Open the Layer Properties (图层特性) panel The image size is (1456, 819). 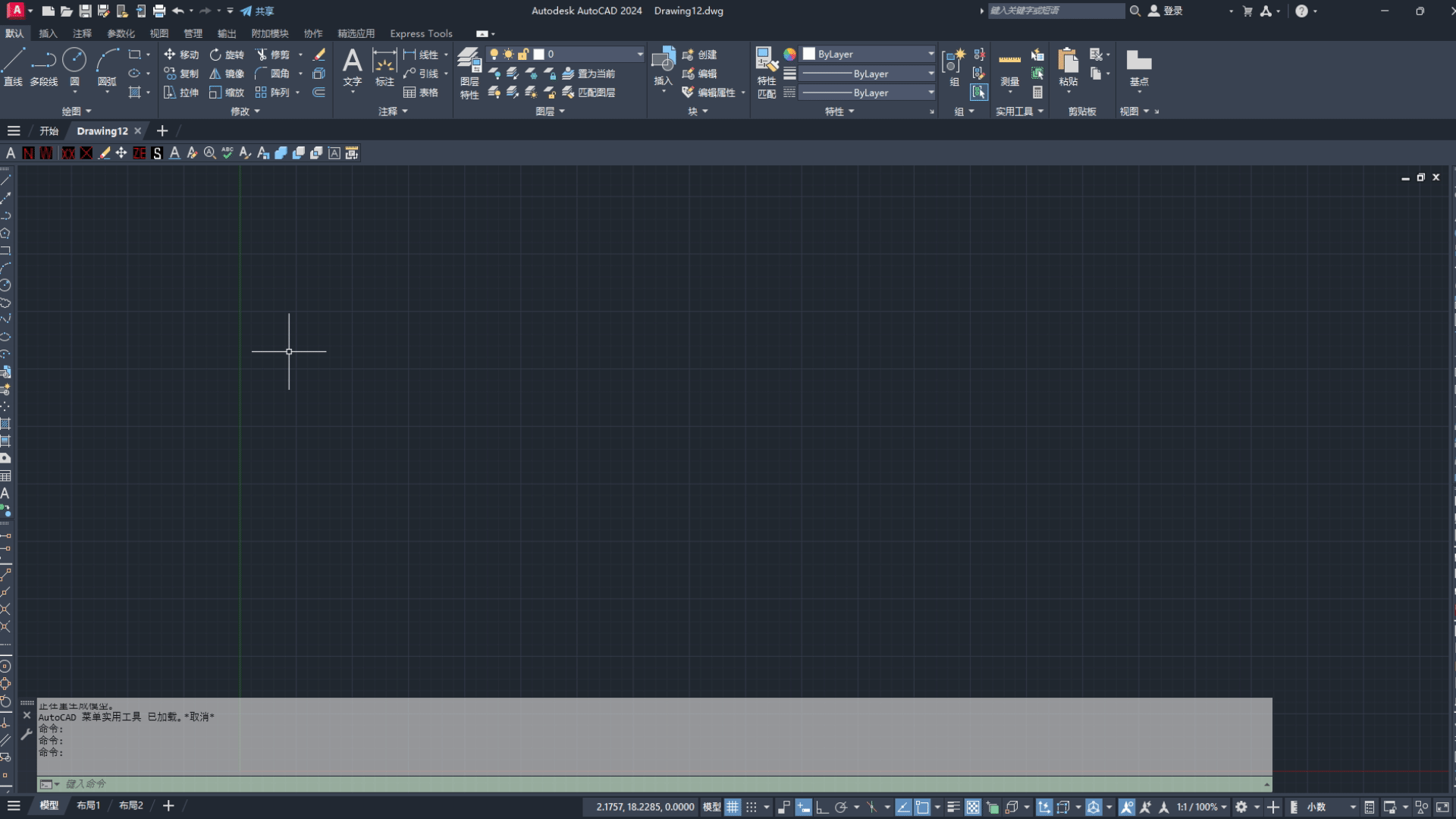(x=469, y=72)
